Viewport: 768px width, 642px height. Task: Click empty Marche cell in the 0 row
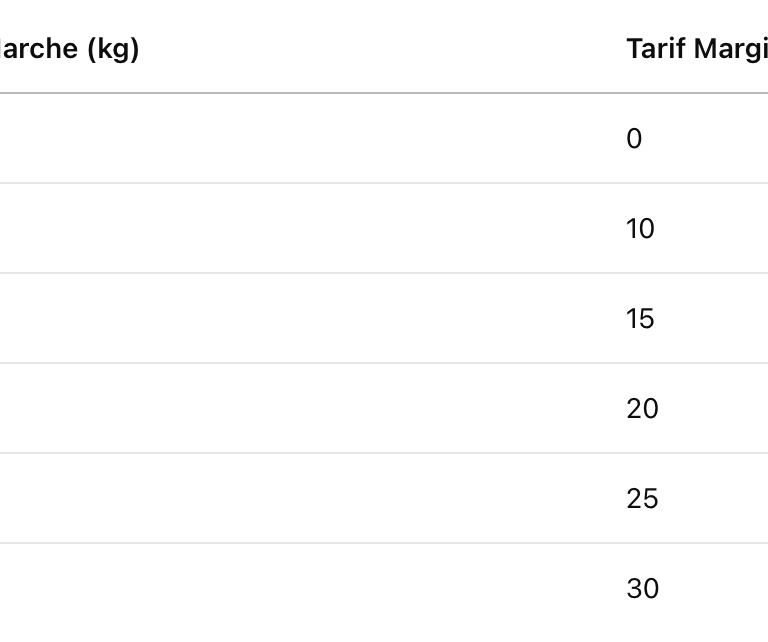click(x=300, y=139)
